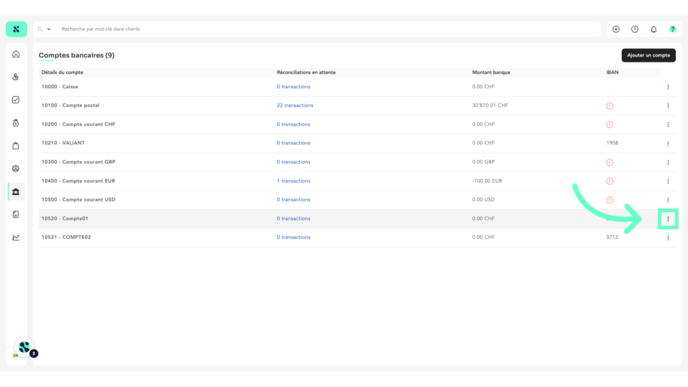Open the money bag icon in sidebar
The image size is (688, 387).
16,123
